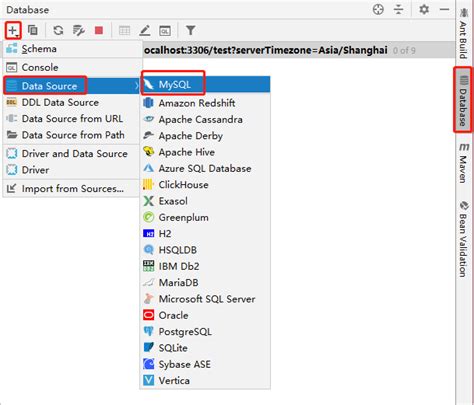474x405 pixels.
Task: Click the crosshair locate icon in header
Action: coord(378,10)
